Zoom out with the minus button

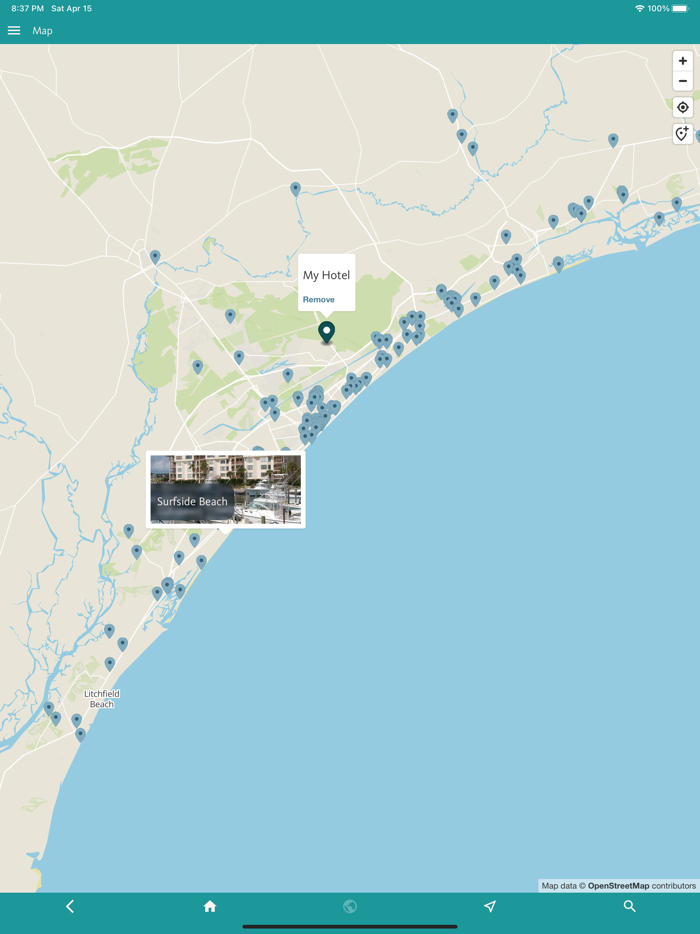[x=683, y=80]
